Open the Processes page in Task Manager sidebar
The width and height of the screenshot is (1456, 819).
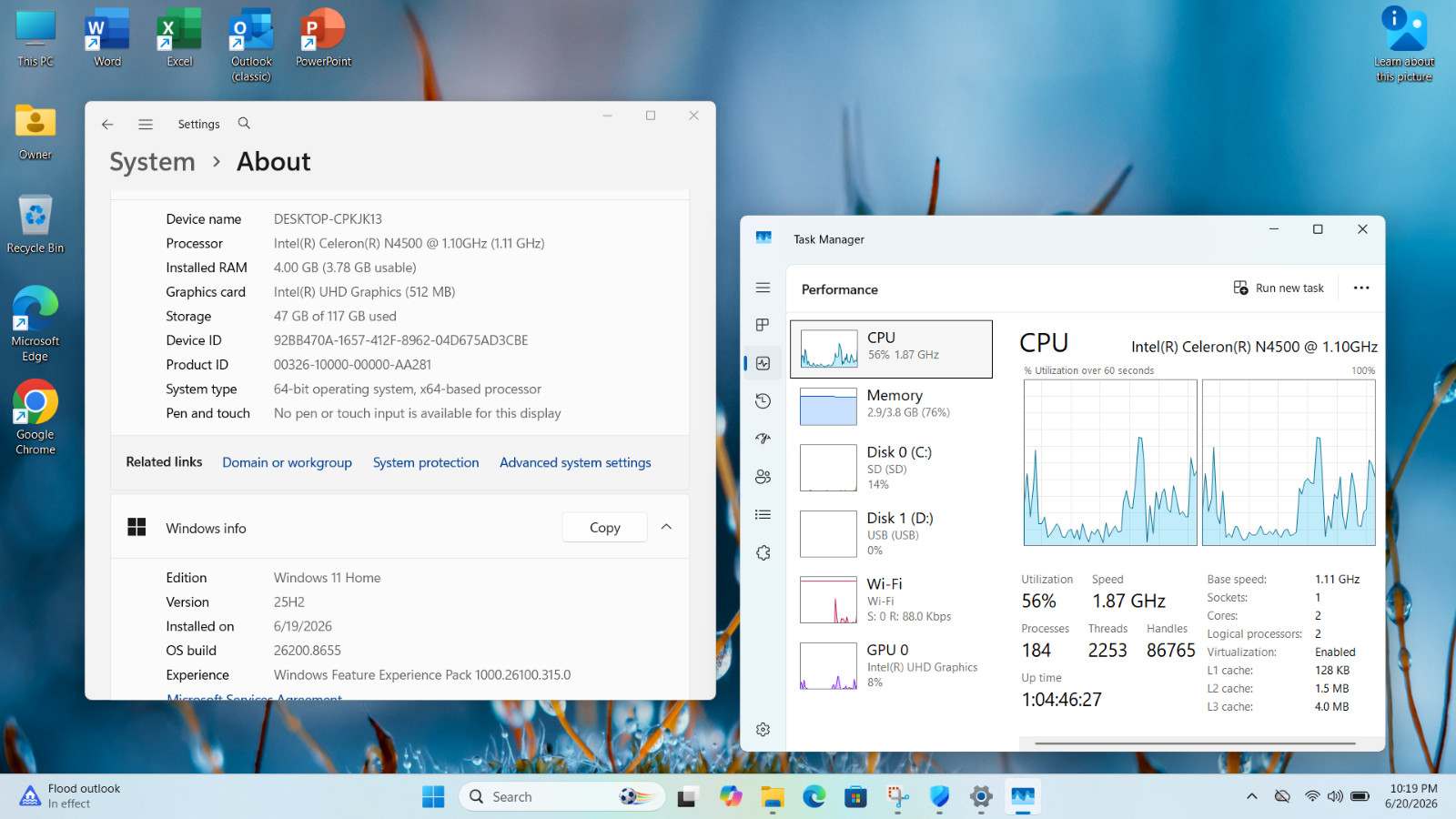point(763,325)
